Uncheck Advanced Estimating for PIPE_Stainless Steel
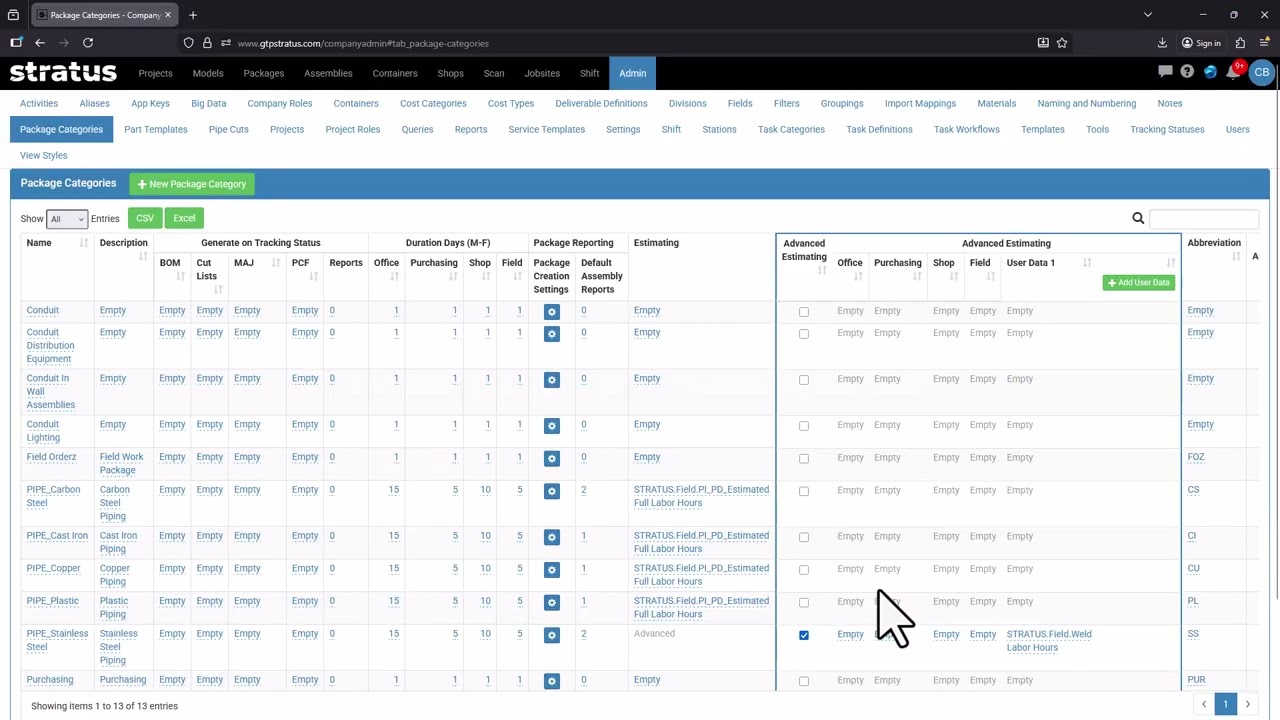 point(804,635)
